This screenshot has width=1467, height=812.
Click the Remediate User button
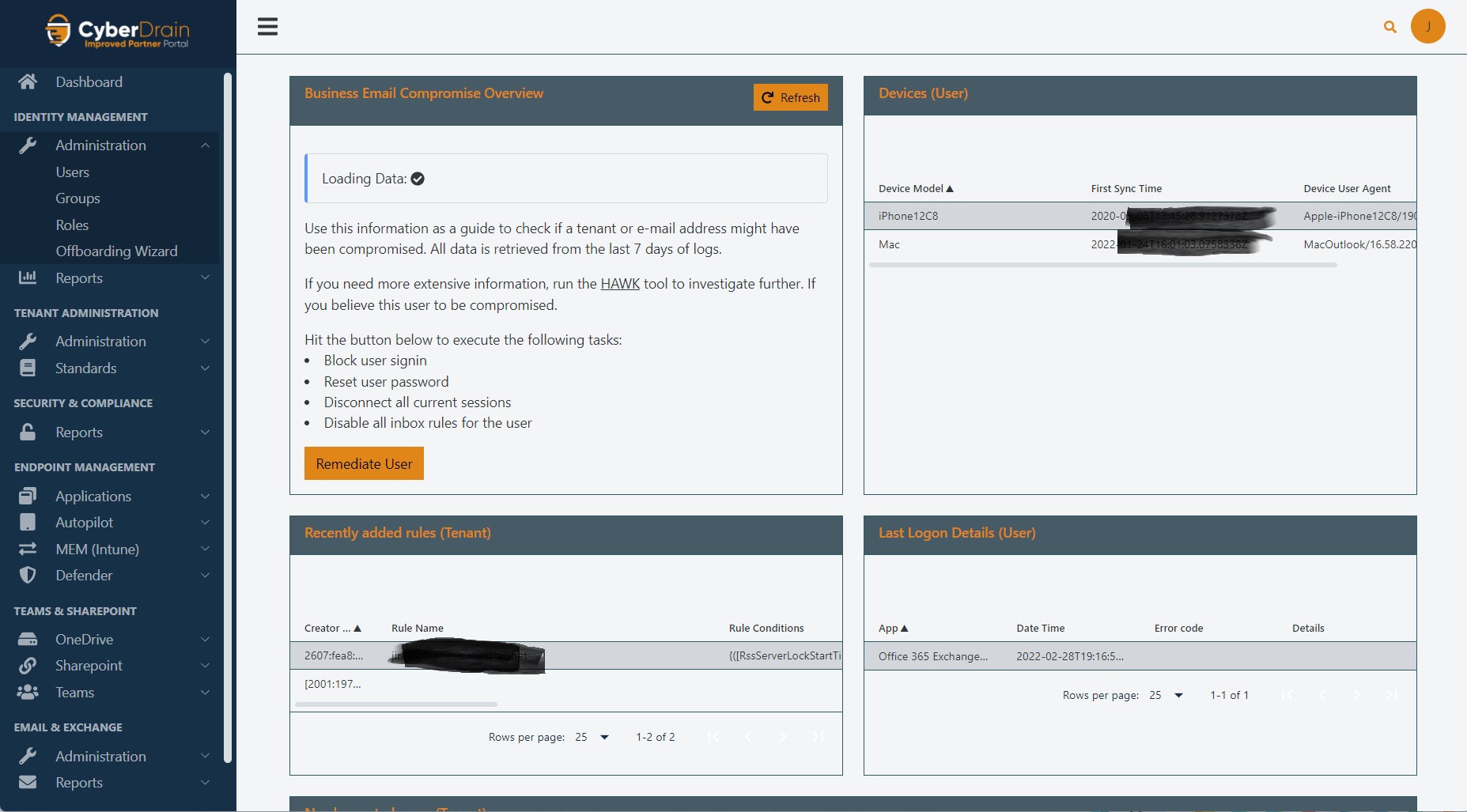pyautogui.click(x=364, y=463)
